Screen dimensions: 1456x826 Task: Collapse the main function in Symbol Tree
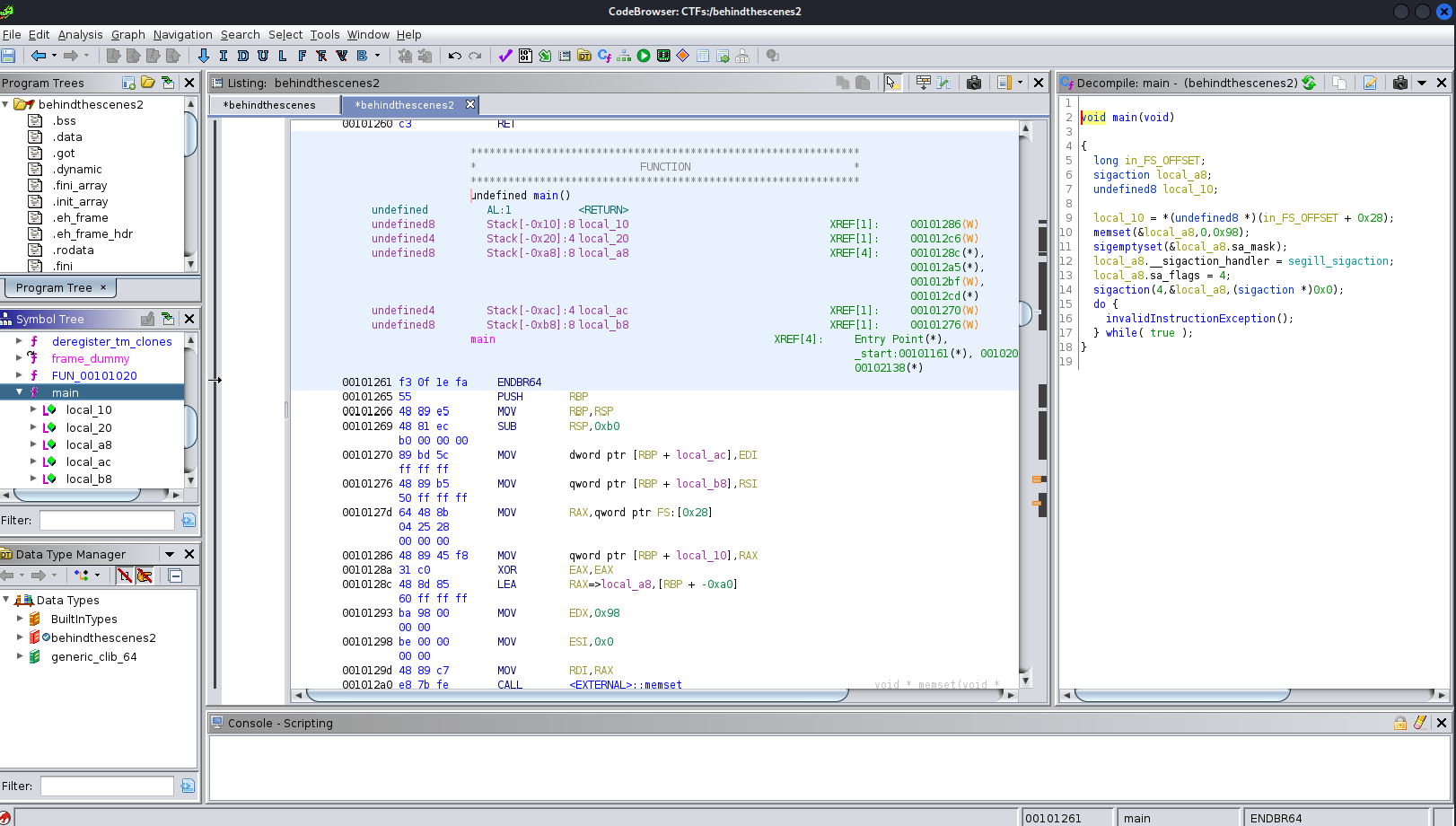click(19, 392)
